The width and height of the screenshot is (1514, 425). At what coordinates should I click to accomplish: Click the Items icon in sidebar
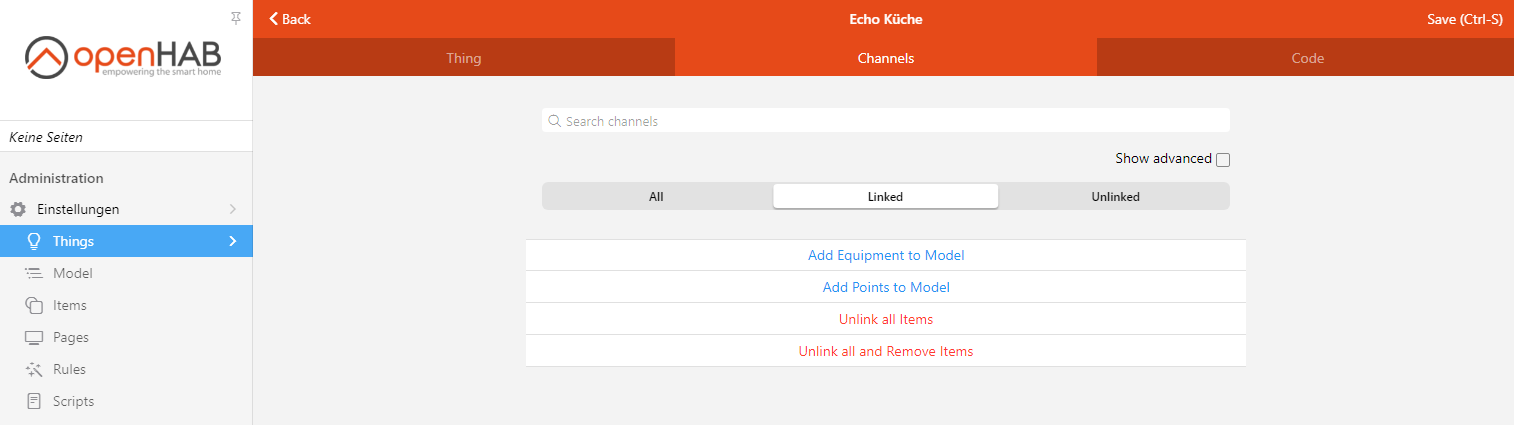(34, 305)
